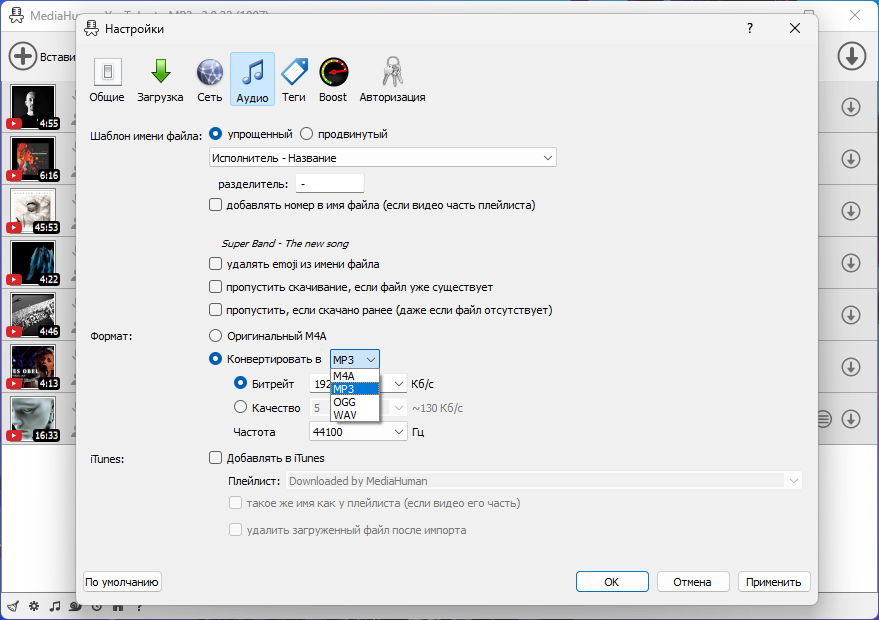The image size is (879, 620).
Task: Click the music note icon in status bar
Action: [55, 607]
